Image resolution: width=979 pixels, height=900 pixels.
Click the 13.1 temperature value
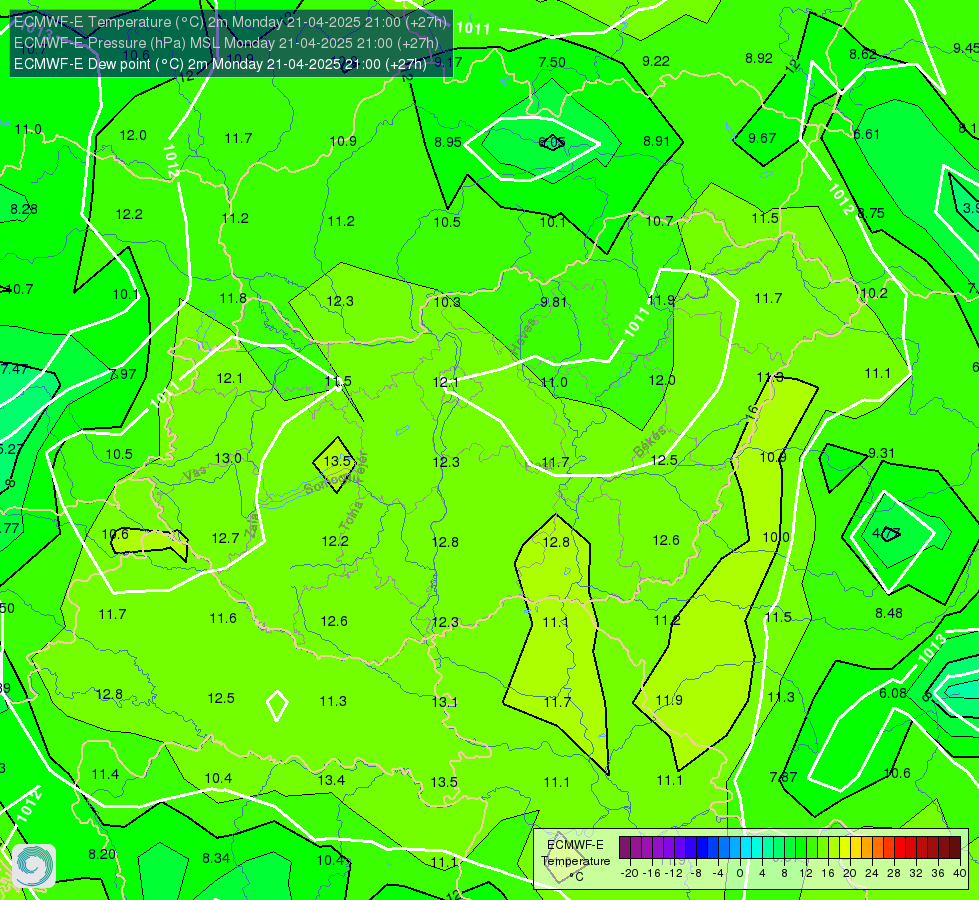445,702
